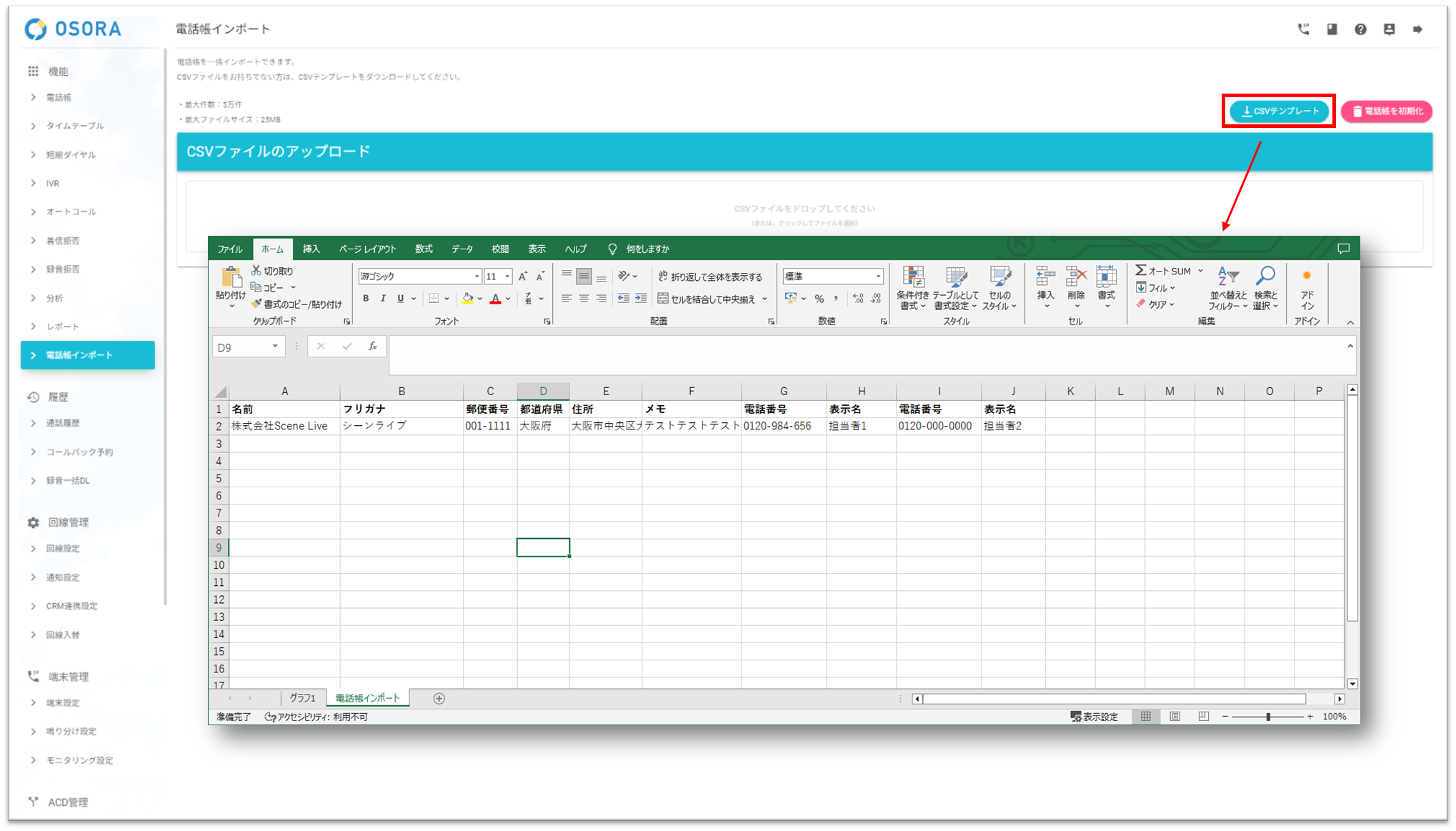Select the 電話帳インポート sidebar item
The width and height of the screenshot is (1456, 831).
click(88, 355)
